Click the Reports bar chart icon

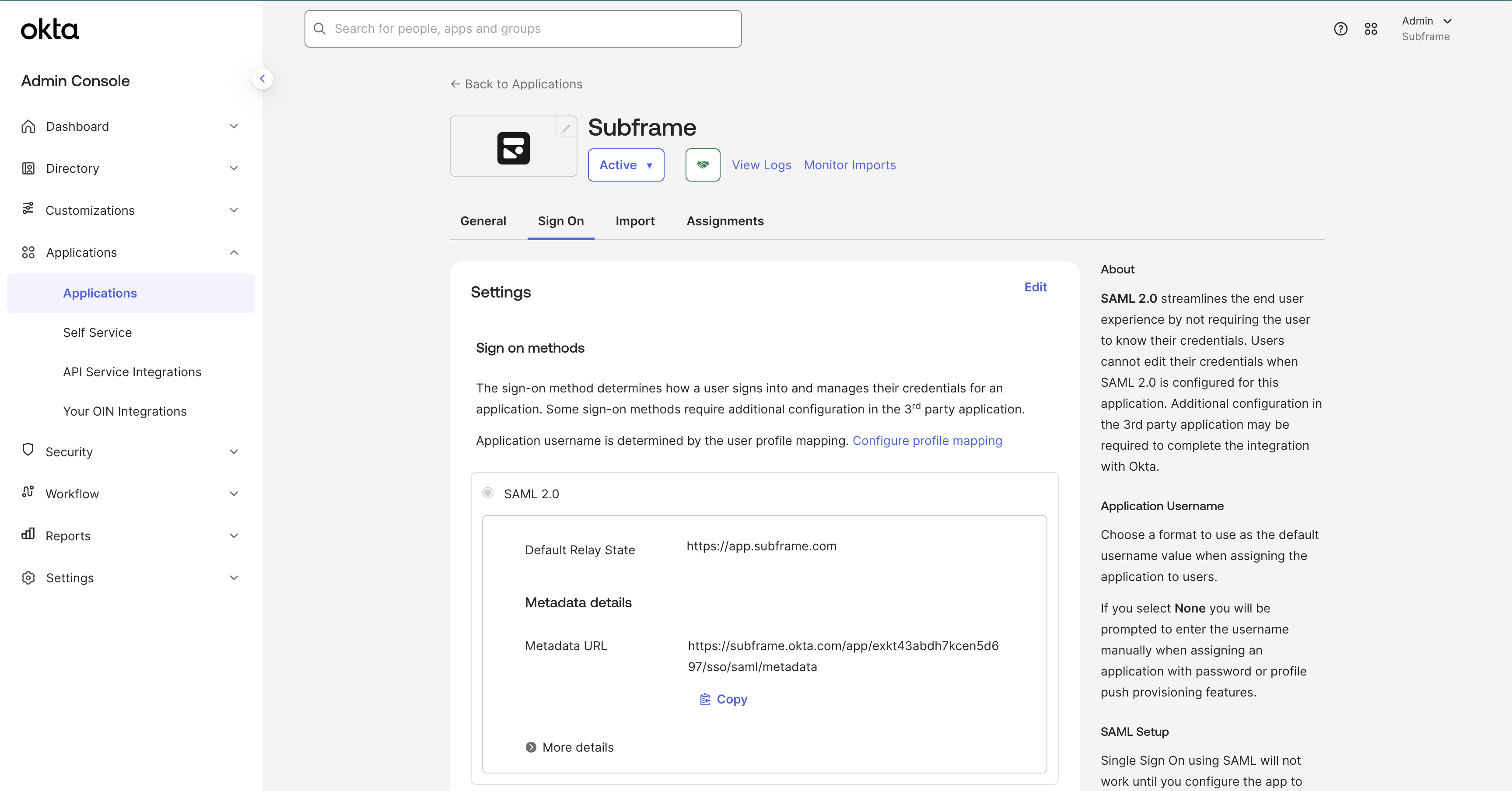coord(28,535)
